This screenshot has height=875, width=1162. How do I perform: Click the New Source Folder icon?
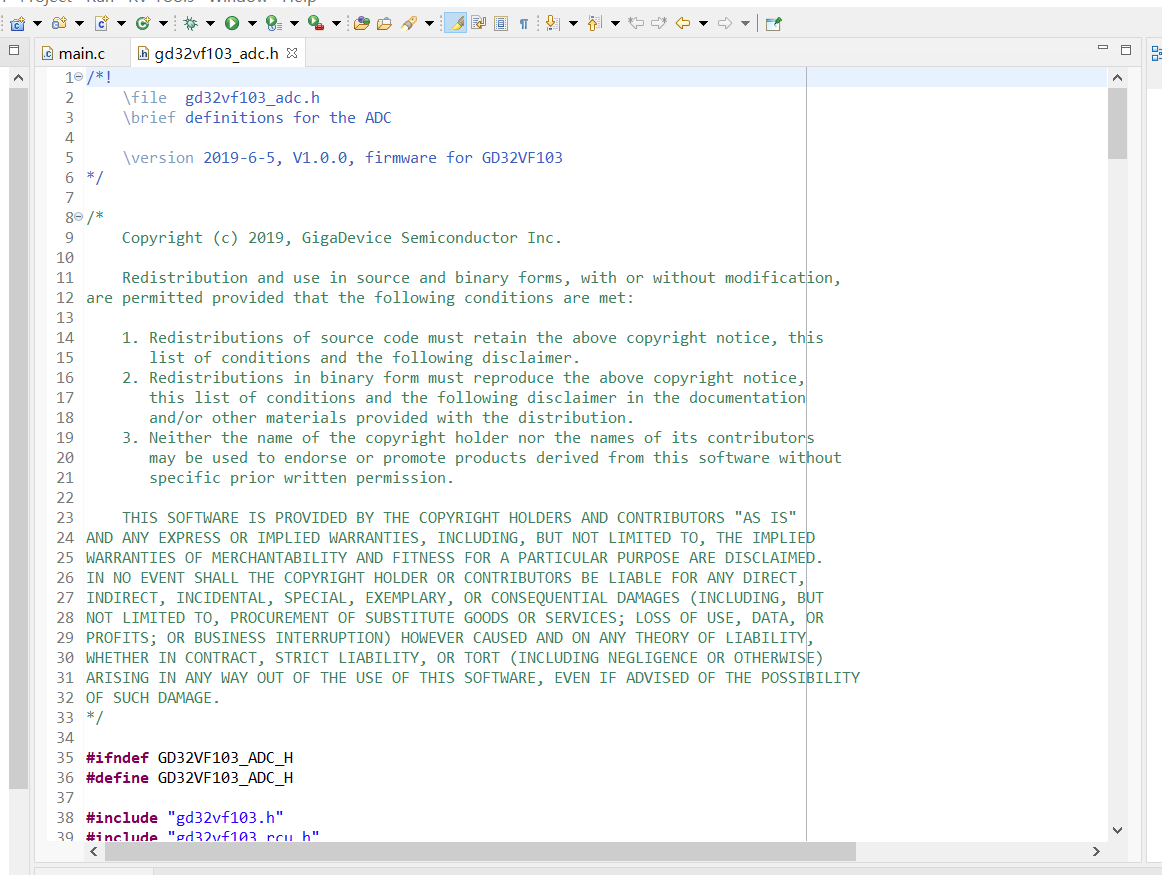59,24
